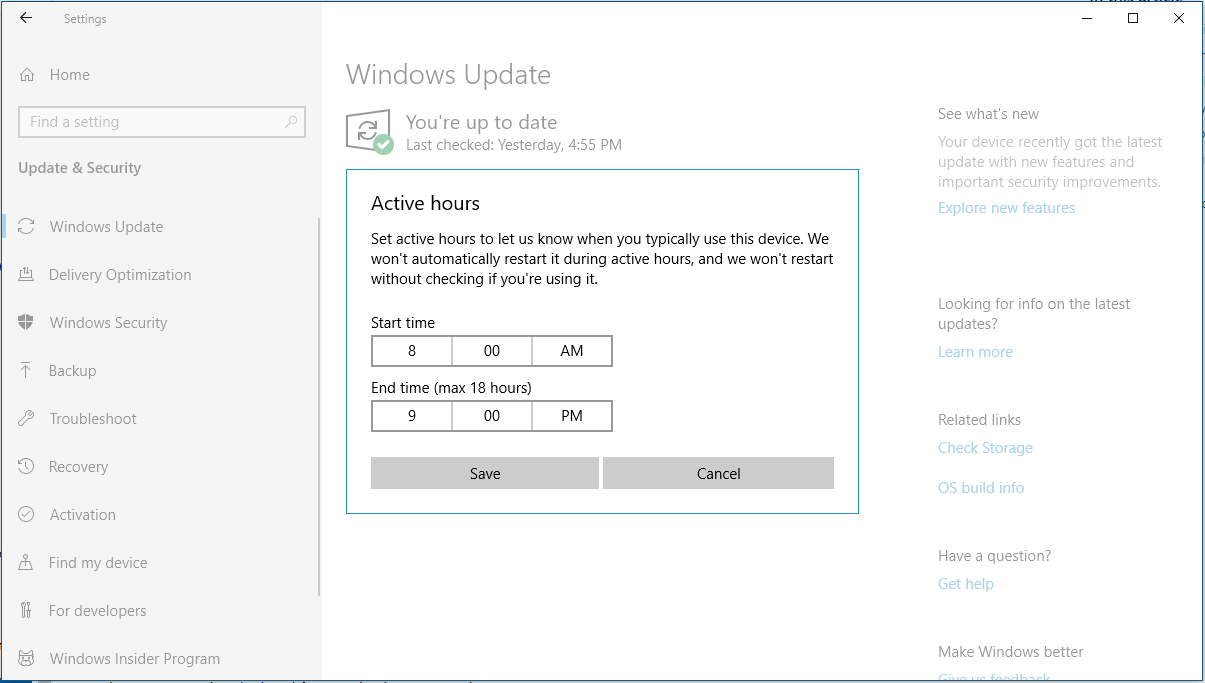Click the sidebar vertical scrollbar
Image resolution: width=1205 pixels, height=683 pixels.
[x=319, y=407]
